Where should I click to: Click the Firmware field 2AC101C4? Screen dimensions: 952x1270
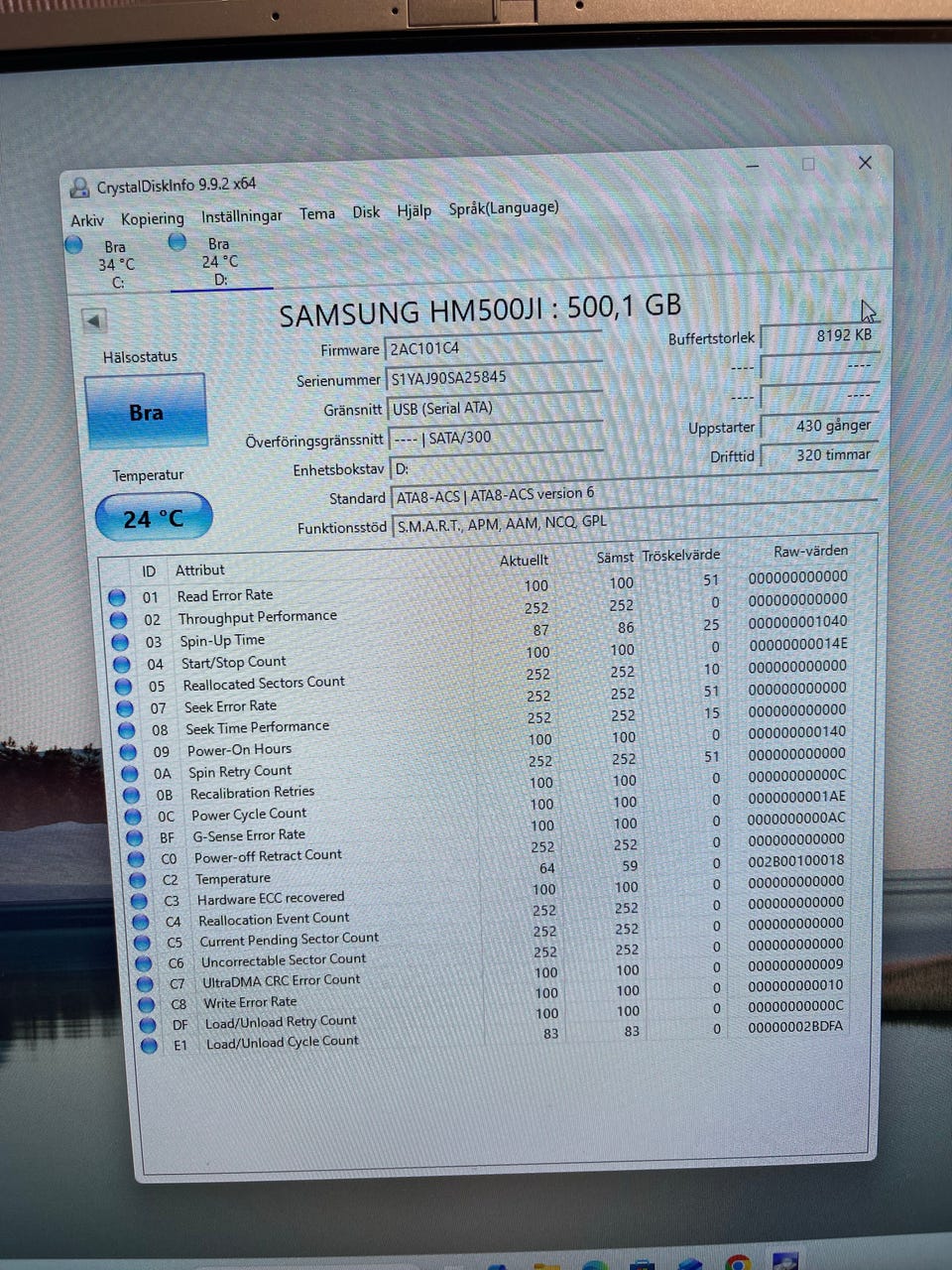(493, 348)
